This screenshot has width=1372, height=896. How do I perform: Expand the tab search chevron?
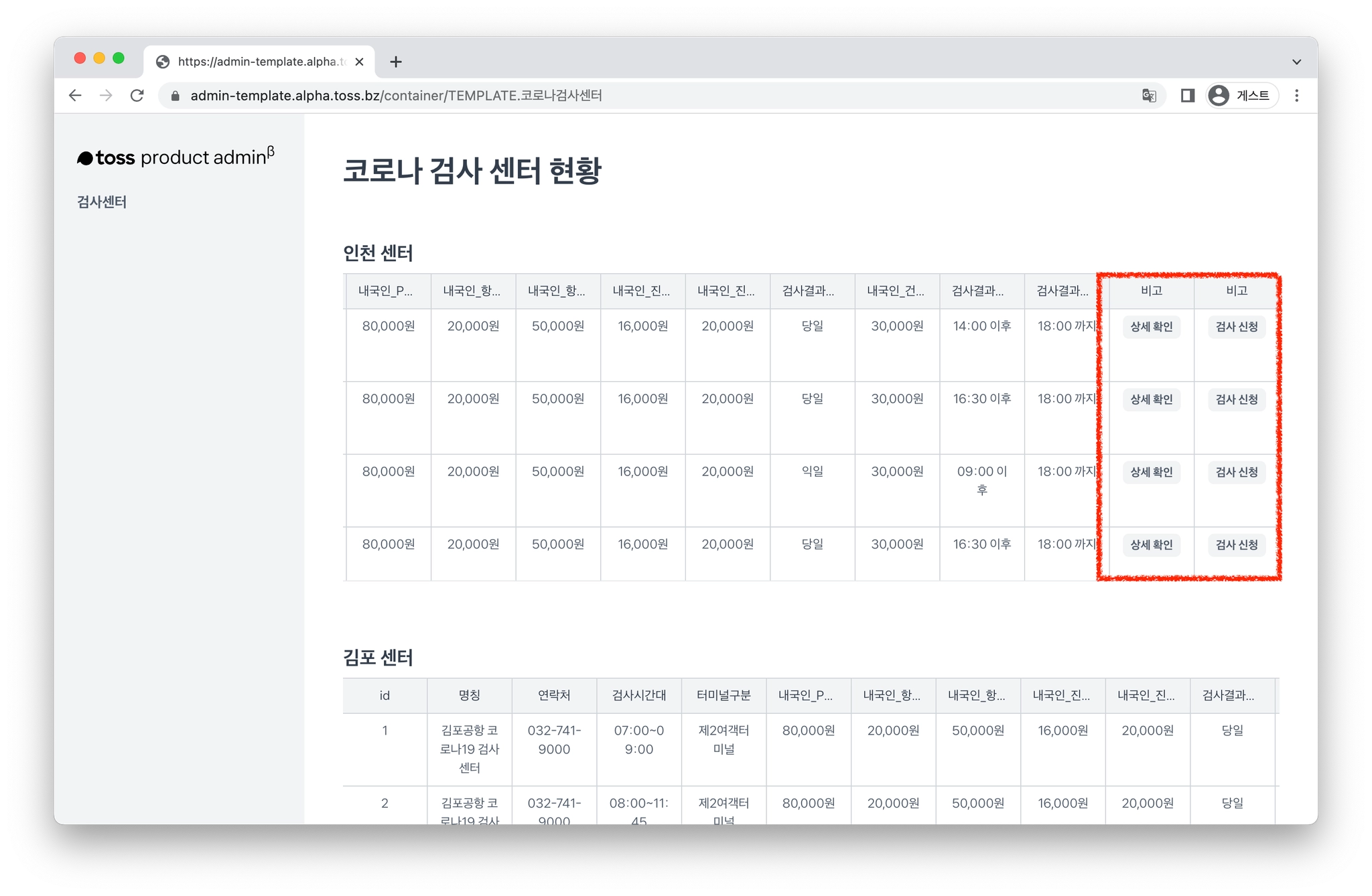[x=1296, y=62]
